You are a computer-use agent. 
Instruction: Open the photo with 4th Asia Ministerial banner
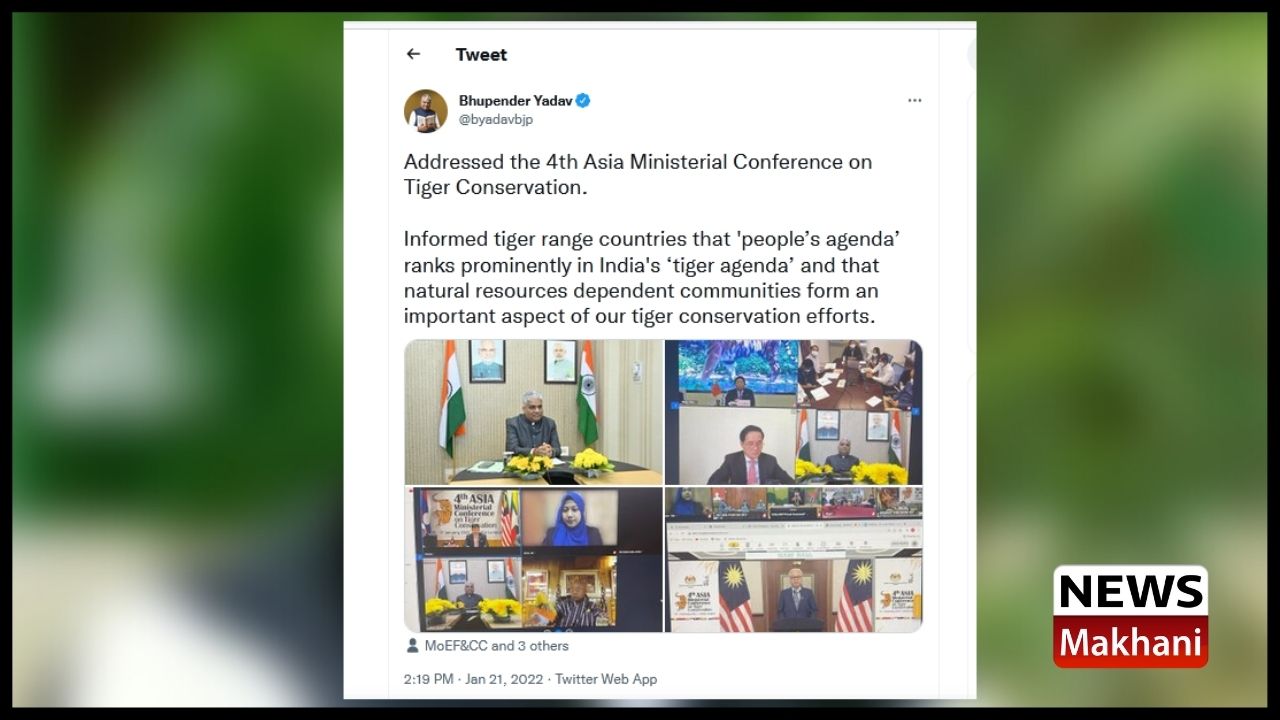533,560
